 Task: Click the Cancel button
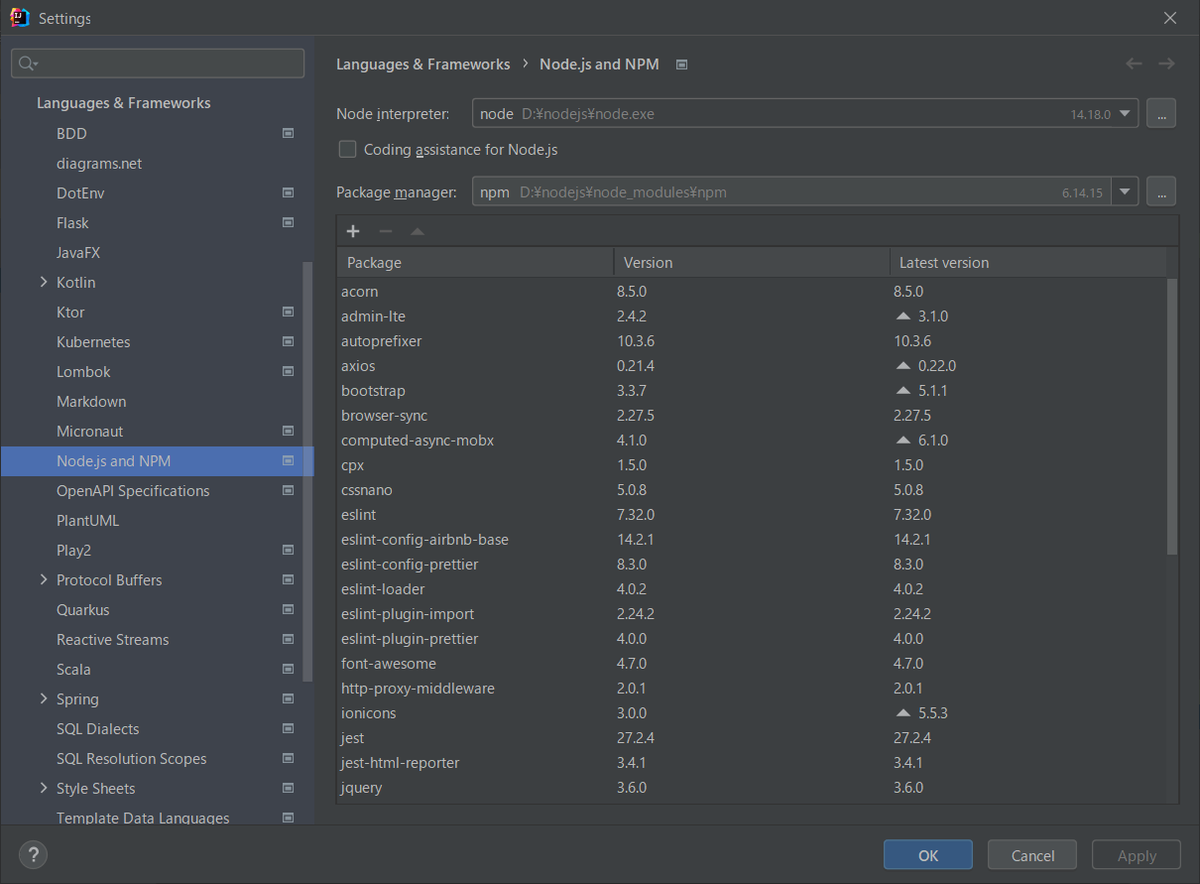point(1032,855)
